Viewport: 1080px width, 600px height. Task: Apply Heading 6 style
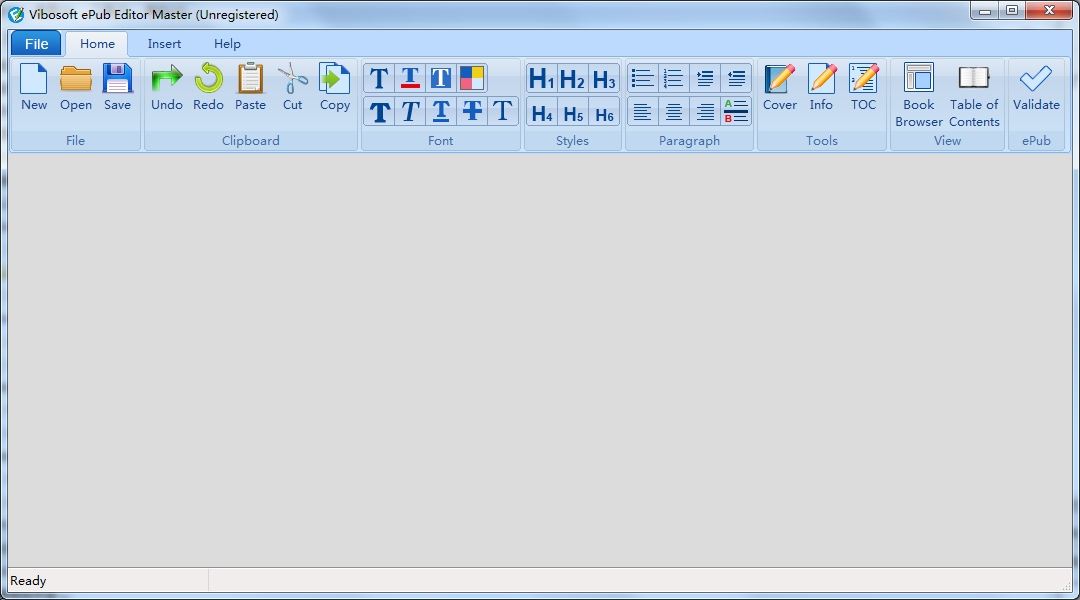coord(603,112)
